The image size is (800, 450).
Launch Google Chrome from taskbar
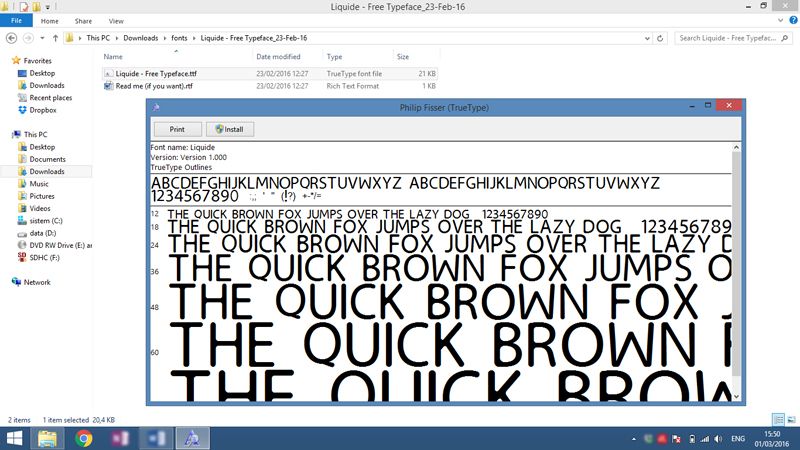point(84,439)
